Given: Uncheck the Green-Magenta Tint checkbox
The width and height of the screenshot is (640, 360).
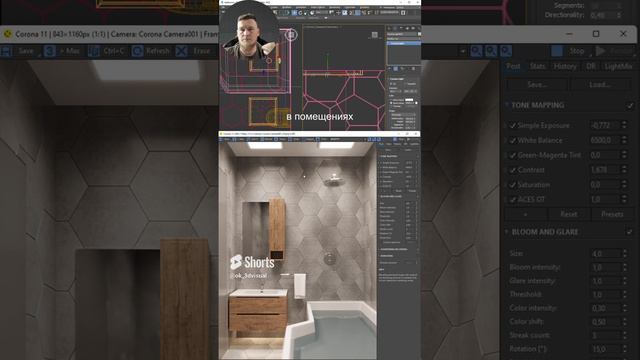Looking at the screenshot, I should pos(513,155).
